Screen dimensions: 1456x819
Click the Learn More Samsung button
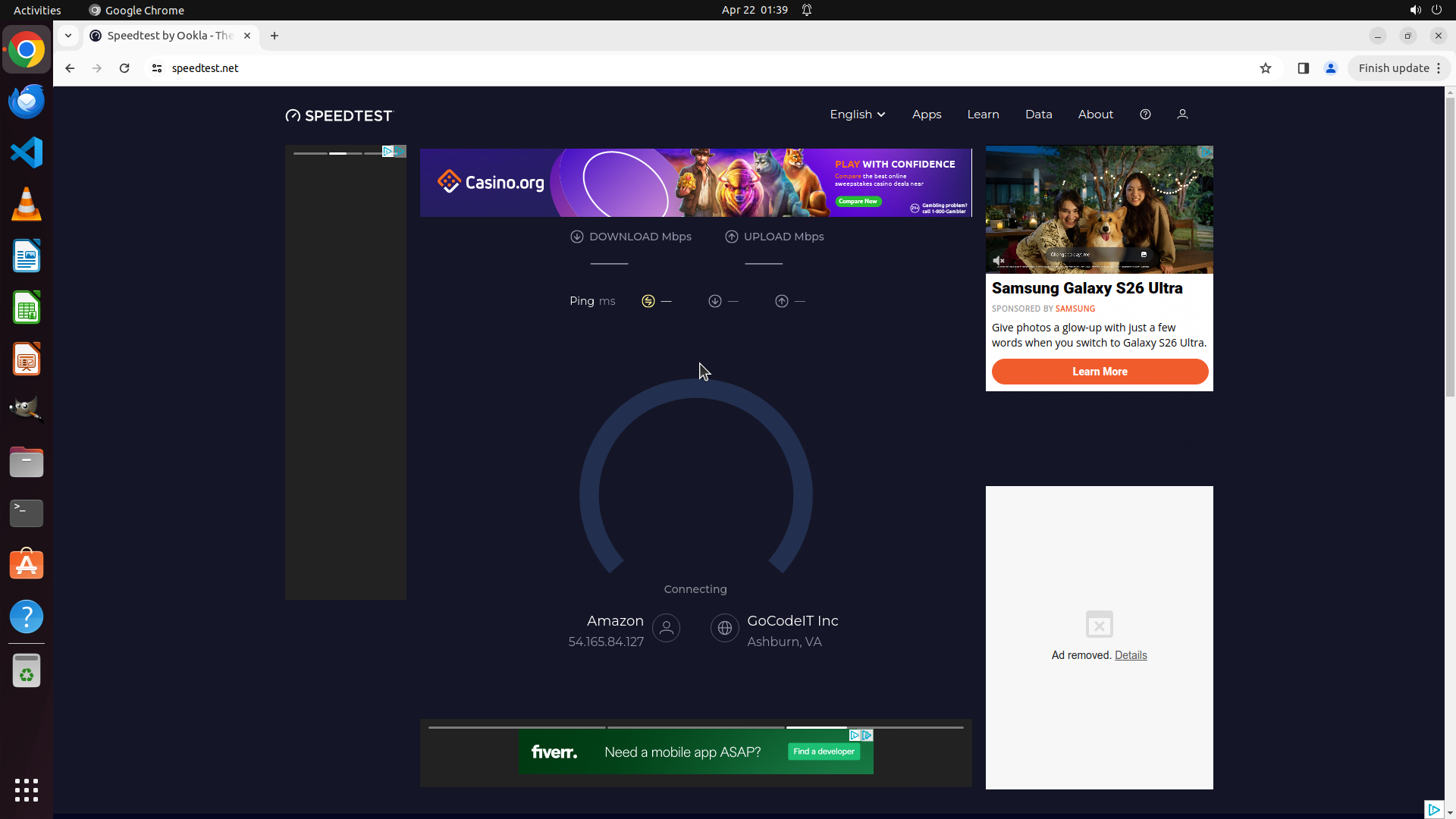(x=1100, y=372)
